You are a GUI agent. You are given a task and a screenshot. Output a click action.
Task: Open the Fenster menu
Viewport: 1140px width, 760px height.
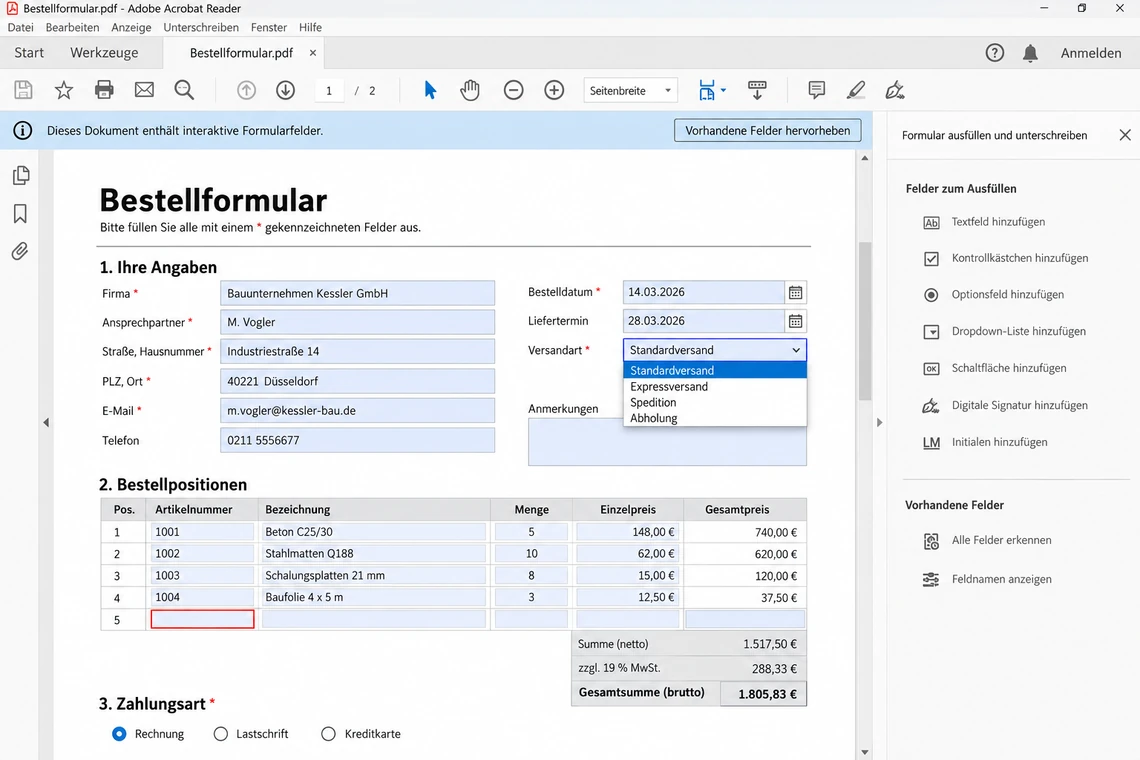pos(269,28)
